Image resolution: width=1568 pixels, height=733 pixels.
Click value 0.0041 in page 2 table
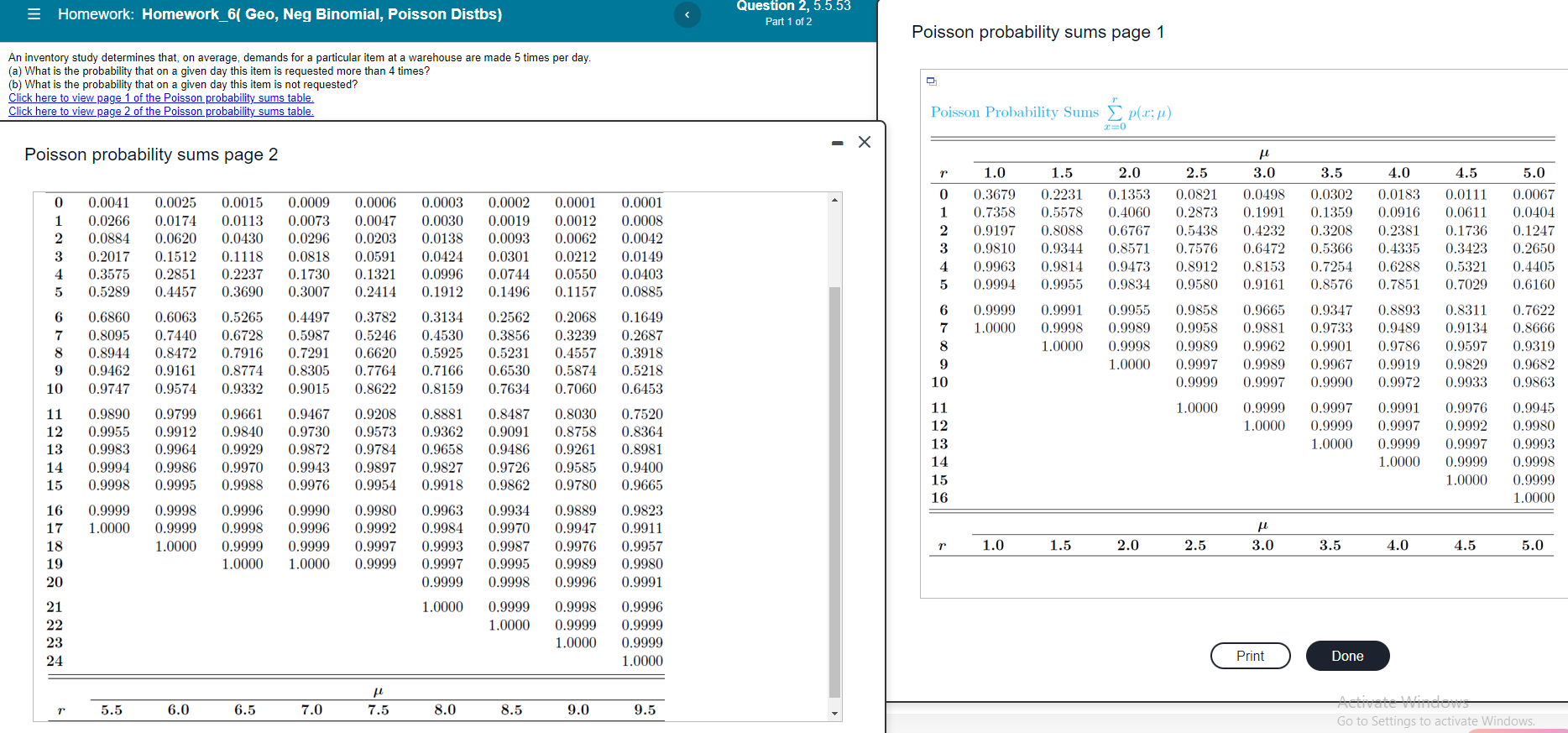(x=109, y=202)
